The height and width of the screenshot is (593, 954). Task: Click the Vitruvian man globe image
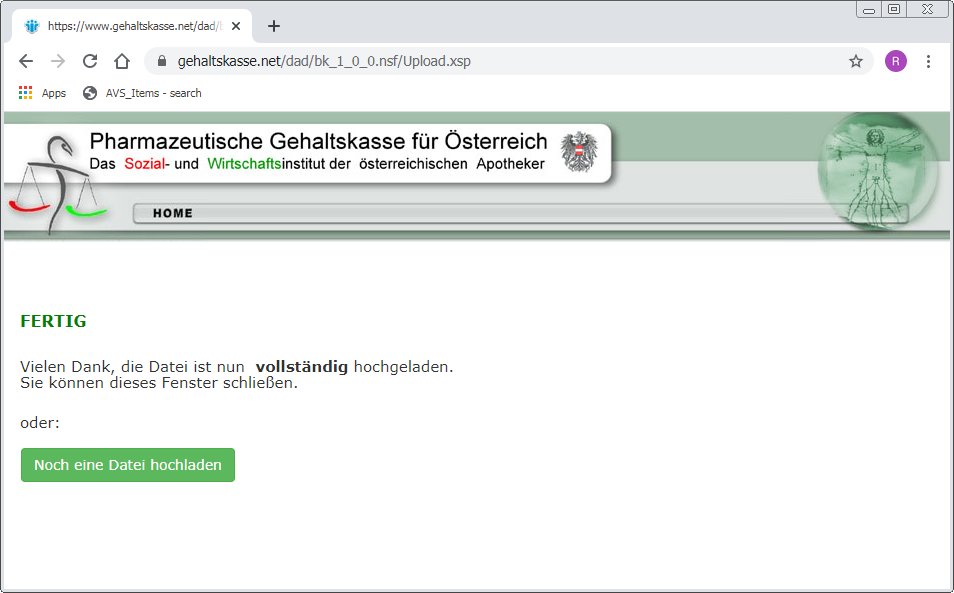point(877,170)
